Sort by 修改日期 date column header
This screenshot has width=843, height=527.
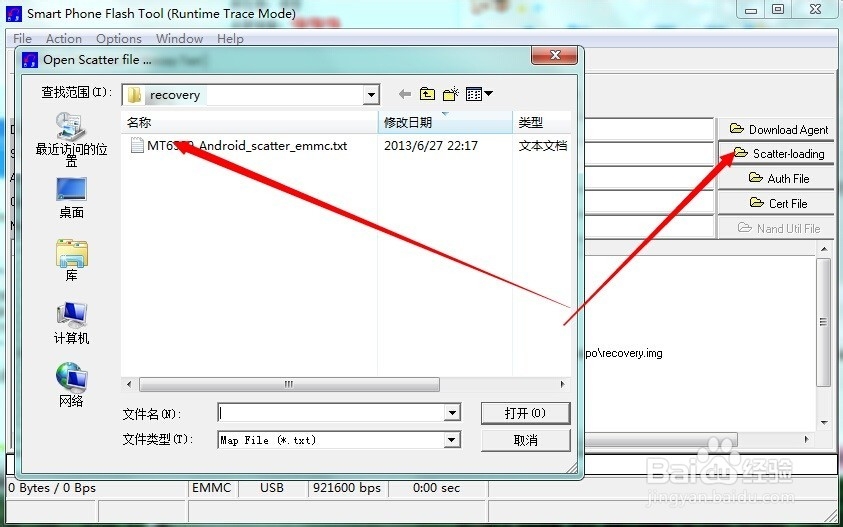click(x=445, y=123)
